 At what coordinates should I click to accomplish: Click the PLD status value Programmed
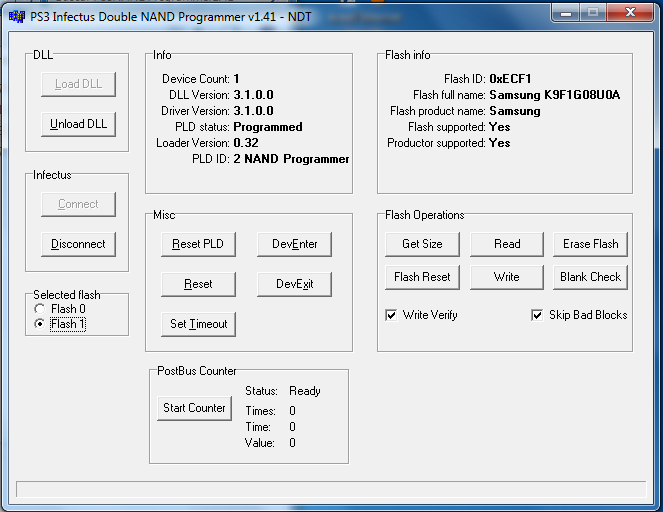coord(268,127)
